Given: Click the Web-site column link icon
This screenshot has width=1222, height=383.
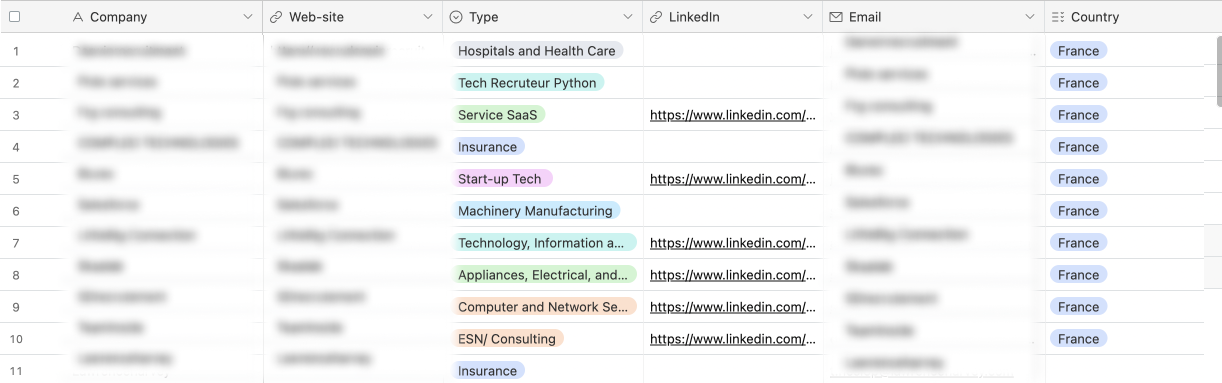Looking at the screenshot, I should pos(276,17).
